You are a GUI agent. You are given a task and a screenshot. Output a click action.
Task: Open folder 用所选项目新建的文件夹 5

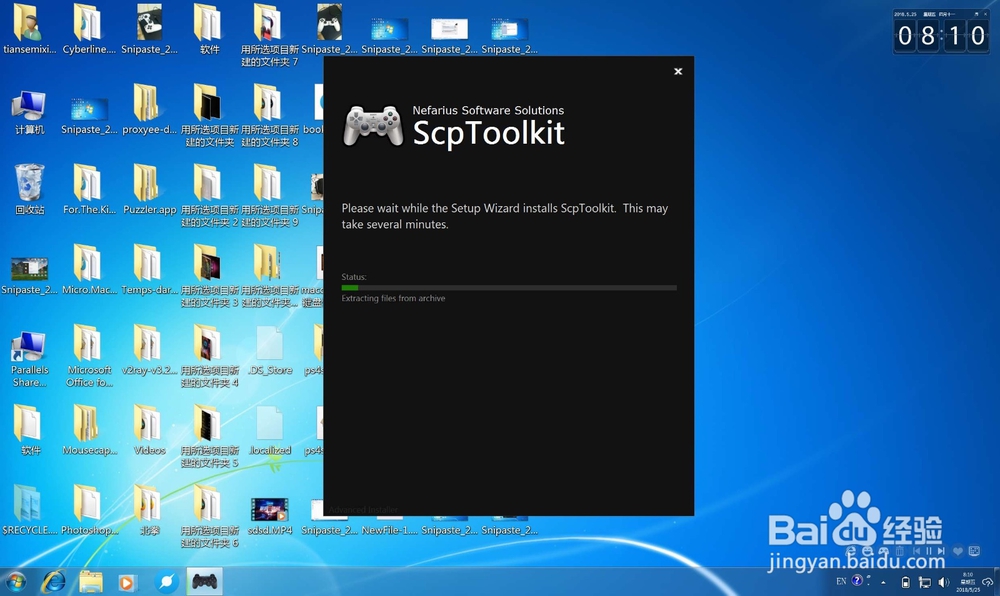click(x=209, y=436)
